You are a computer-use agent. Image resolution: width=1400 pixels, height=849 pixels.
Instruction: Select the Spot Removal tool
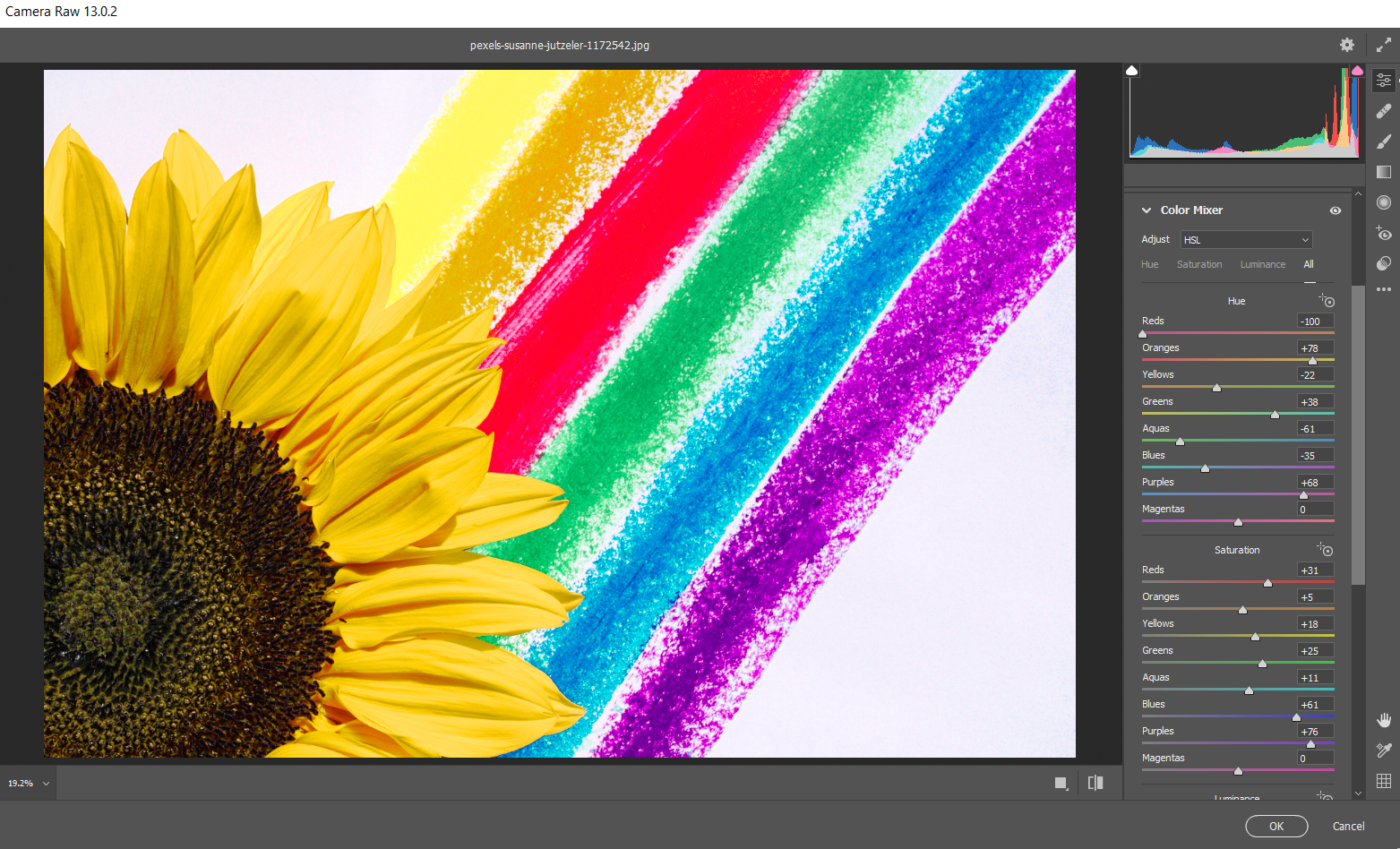(x=1383, y=111)
